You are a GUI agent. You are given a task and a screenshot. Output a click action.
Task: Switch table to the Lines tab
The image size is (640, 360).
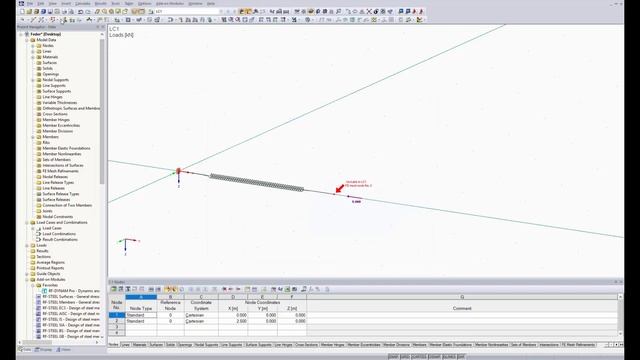click(x=125, y=345)
